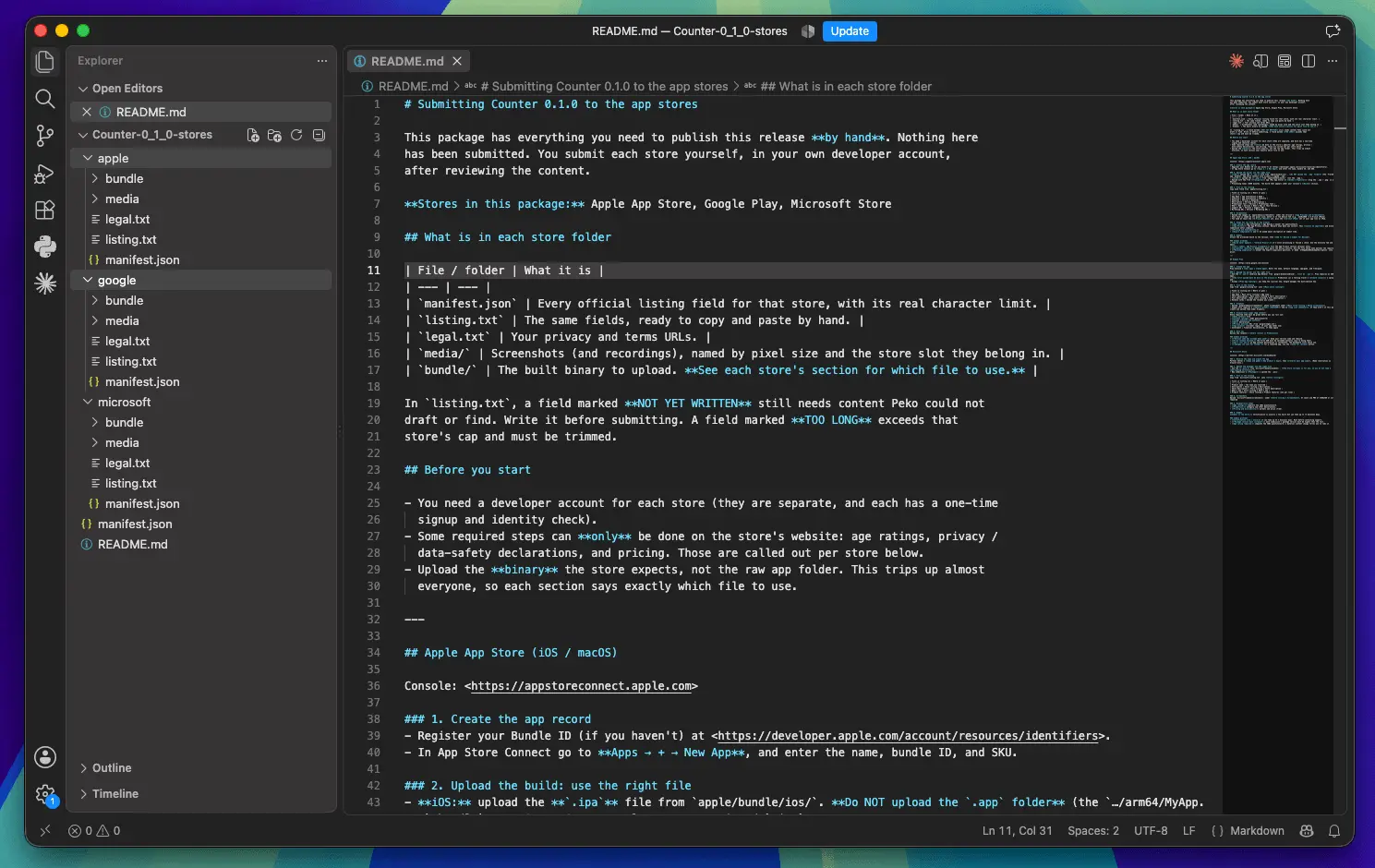This screenshot has height=868, width=1375.
Task: Click the Update button in title bar
Action: point(850,31)
